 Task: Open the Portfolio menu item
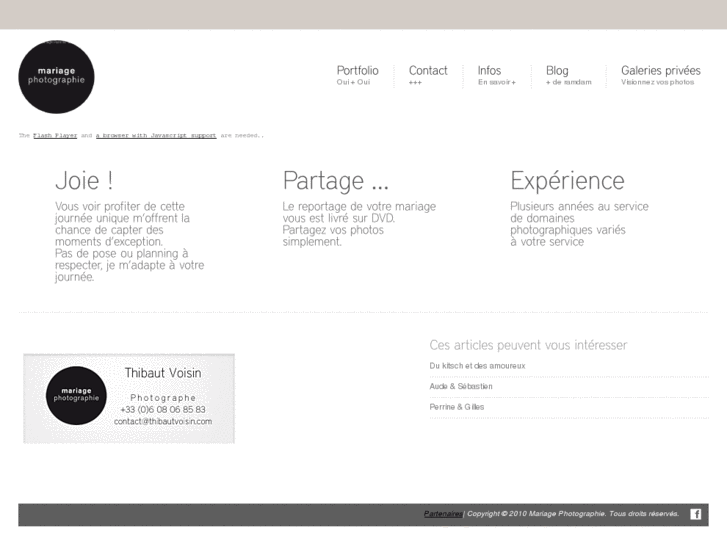(357, 75)
